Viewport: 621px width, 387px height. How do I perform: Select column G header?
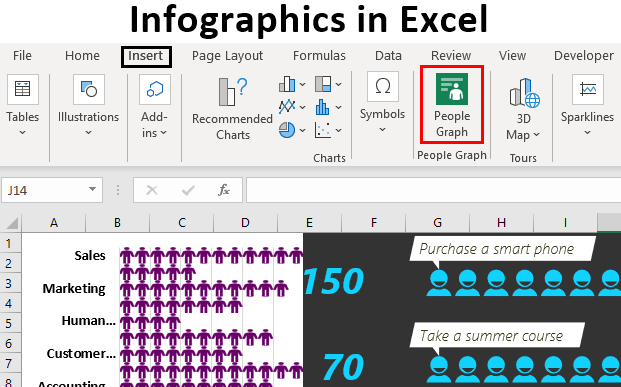(x=438, y=223)
